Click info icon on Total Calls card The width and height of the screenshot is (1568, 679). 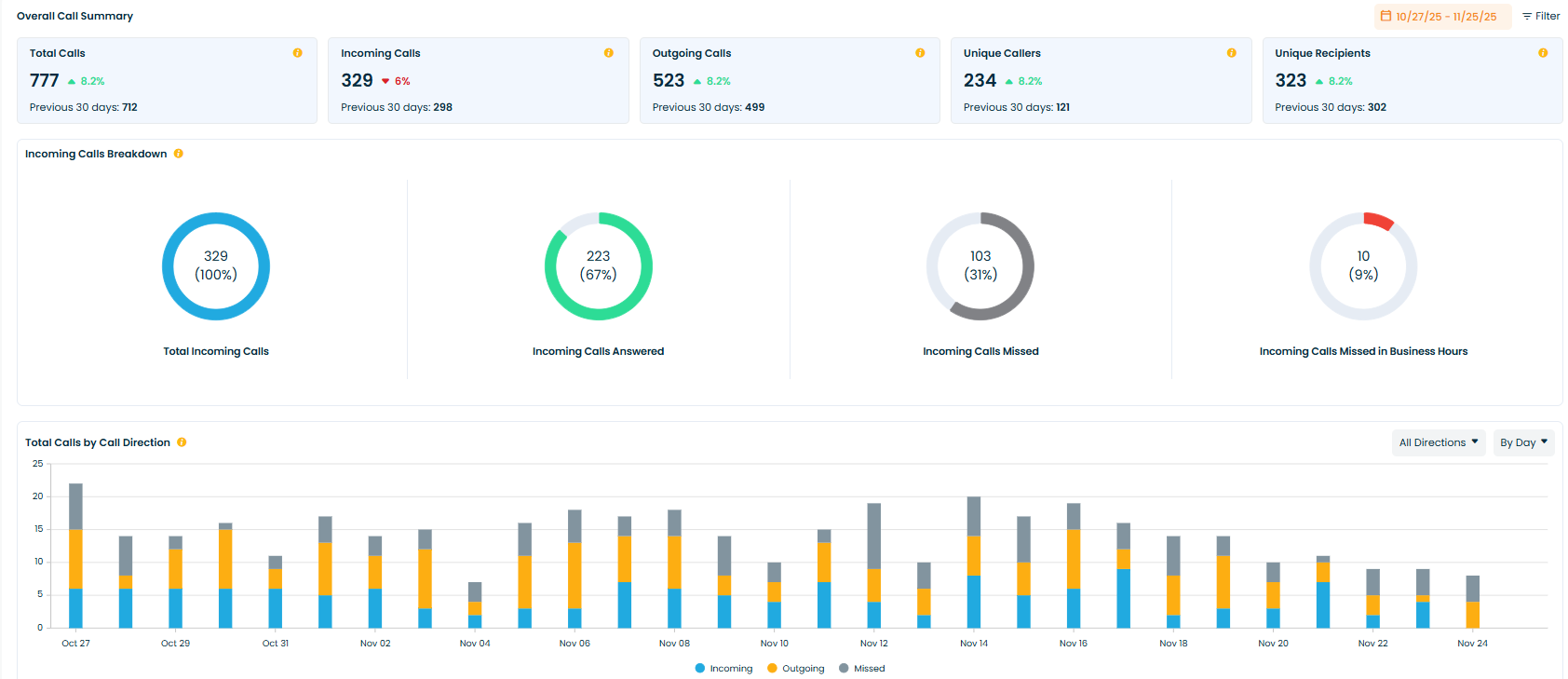[298, 53]
